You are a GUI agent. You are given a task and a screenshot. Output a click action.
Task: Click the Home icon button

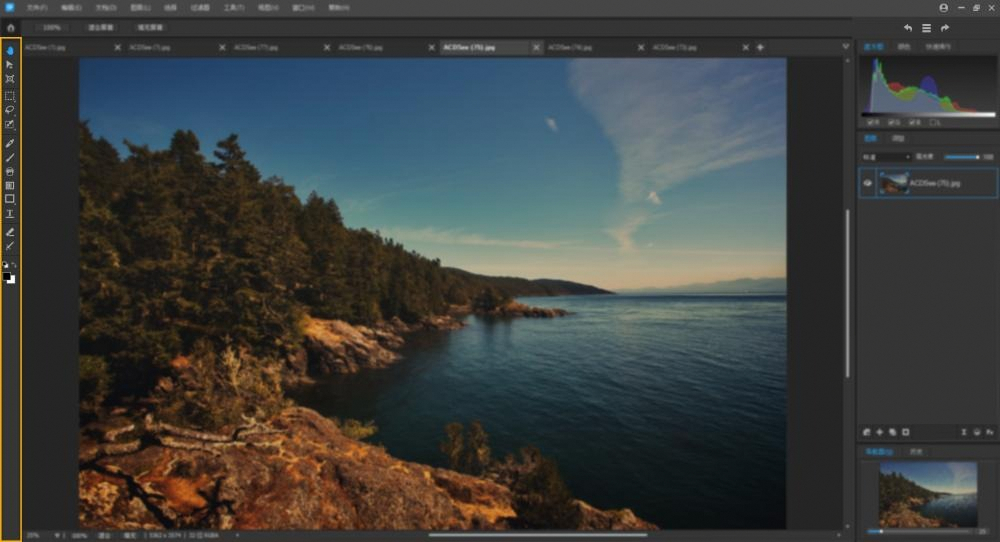pos(10,28)
